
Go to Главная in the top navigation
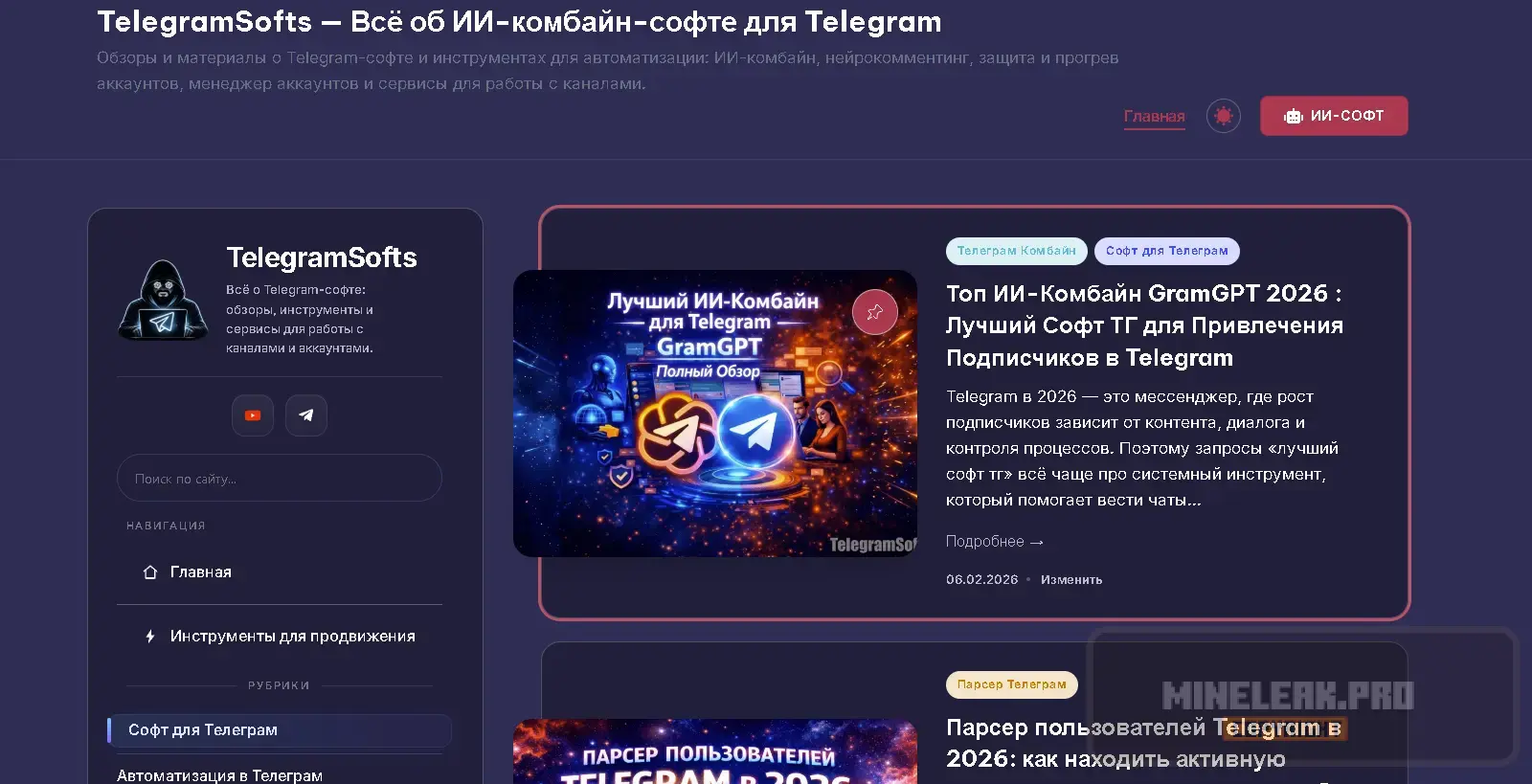pyautogui.click(x=1154, y=117)
